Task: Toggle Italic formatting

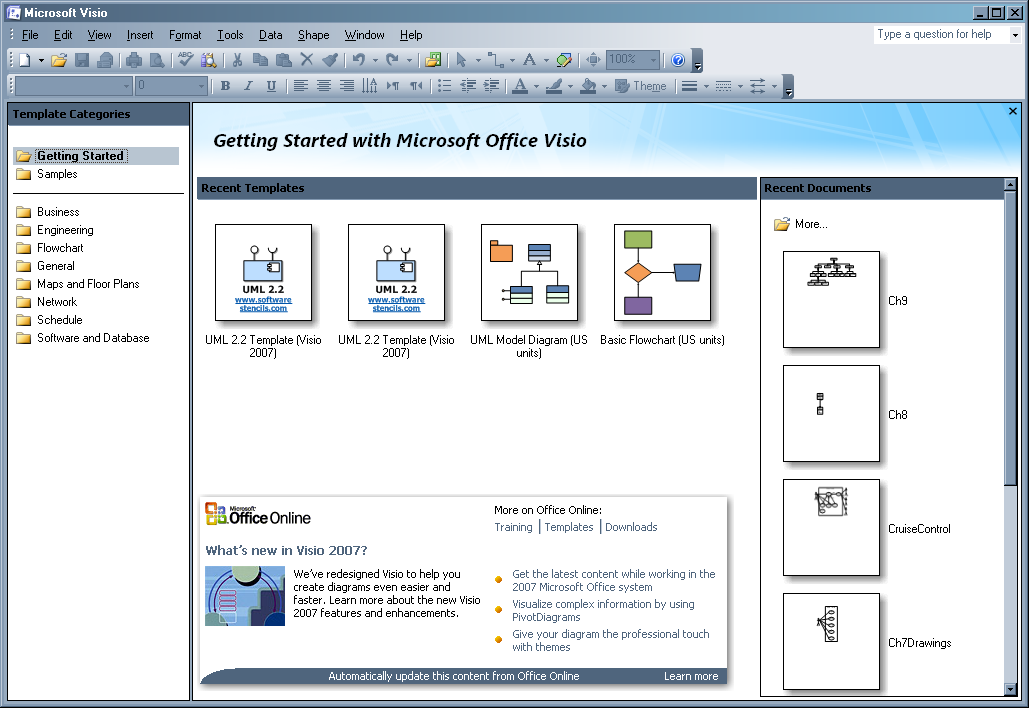Action: coord(248,86)
